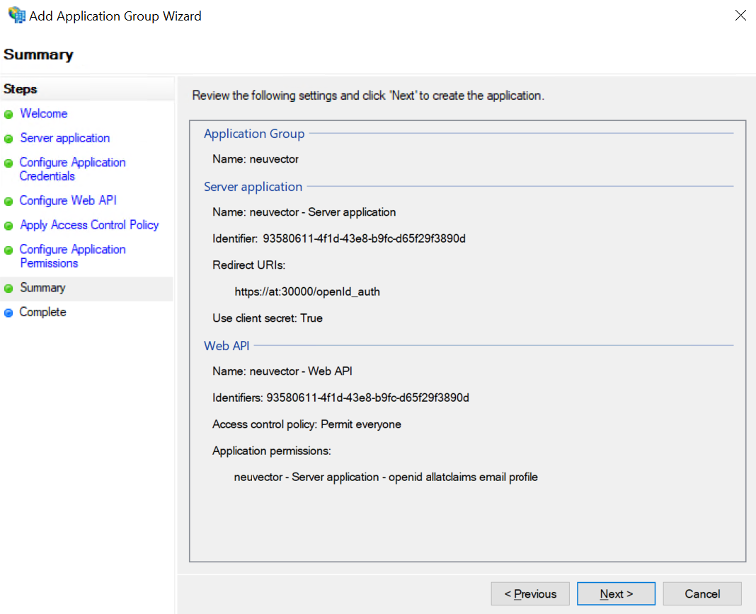Click the openid allatclaims email profile permissions line
Screen dimensions: 756x614
(x=386, y=477)
